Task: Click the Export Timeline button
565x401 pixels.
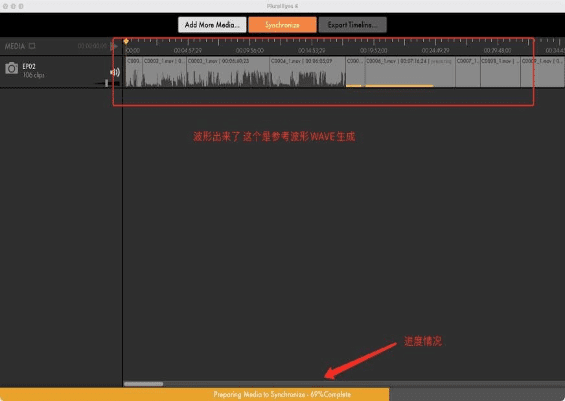Action: point(352,25)
